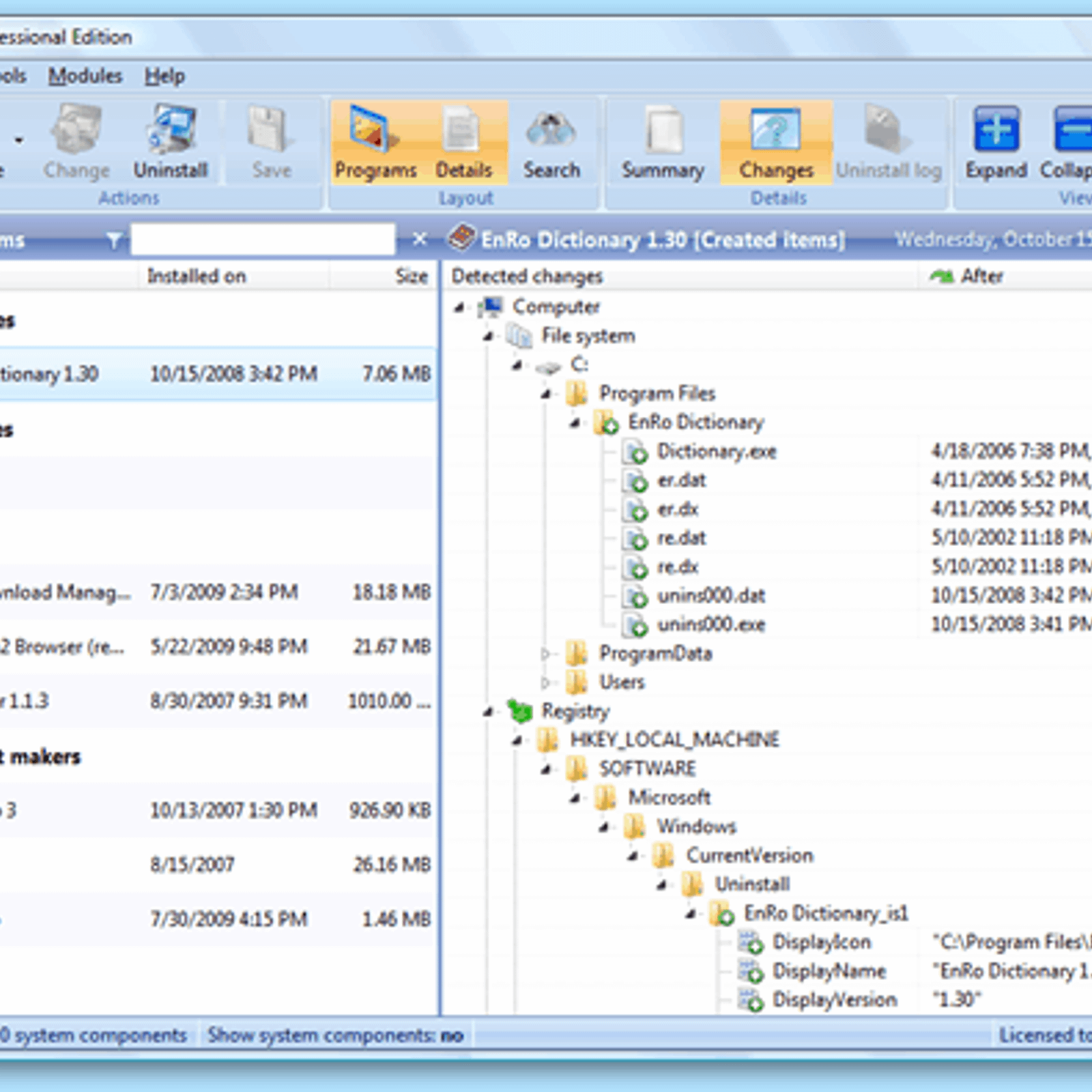
Task: Select the row installed 8/15/2007
Action: pos(218,865)
